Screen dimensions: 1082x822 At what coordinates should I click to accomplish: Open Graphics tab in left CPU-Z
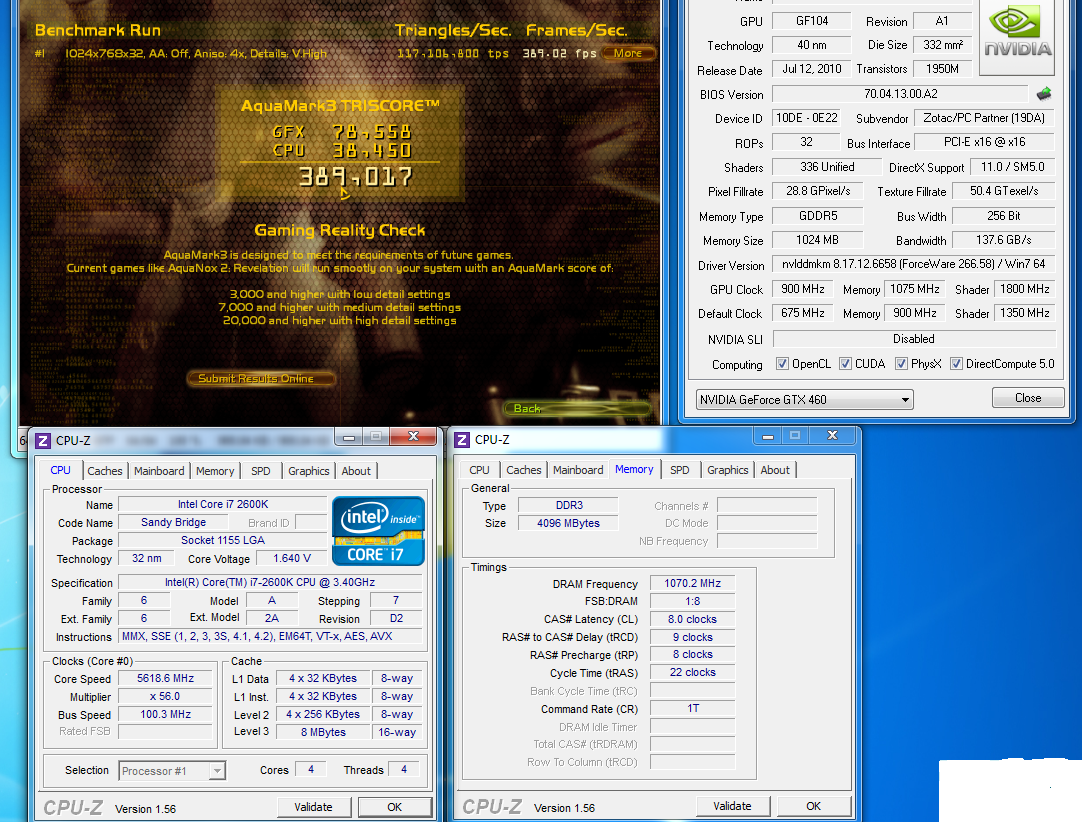[x=308, y=471]
